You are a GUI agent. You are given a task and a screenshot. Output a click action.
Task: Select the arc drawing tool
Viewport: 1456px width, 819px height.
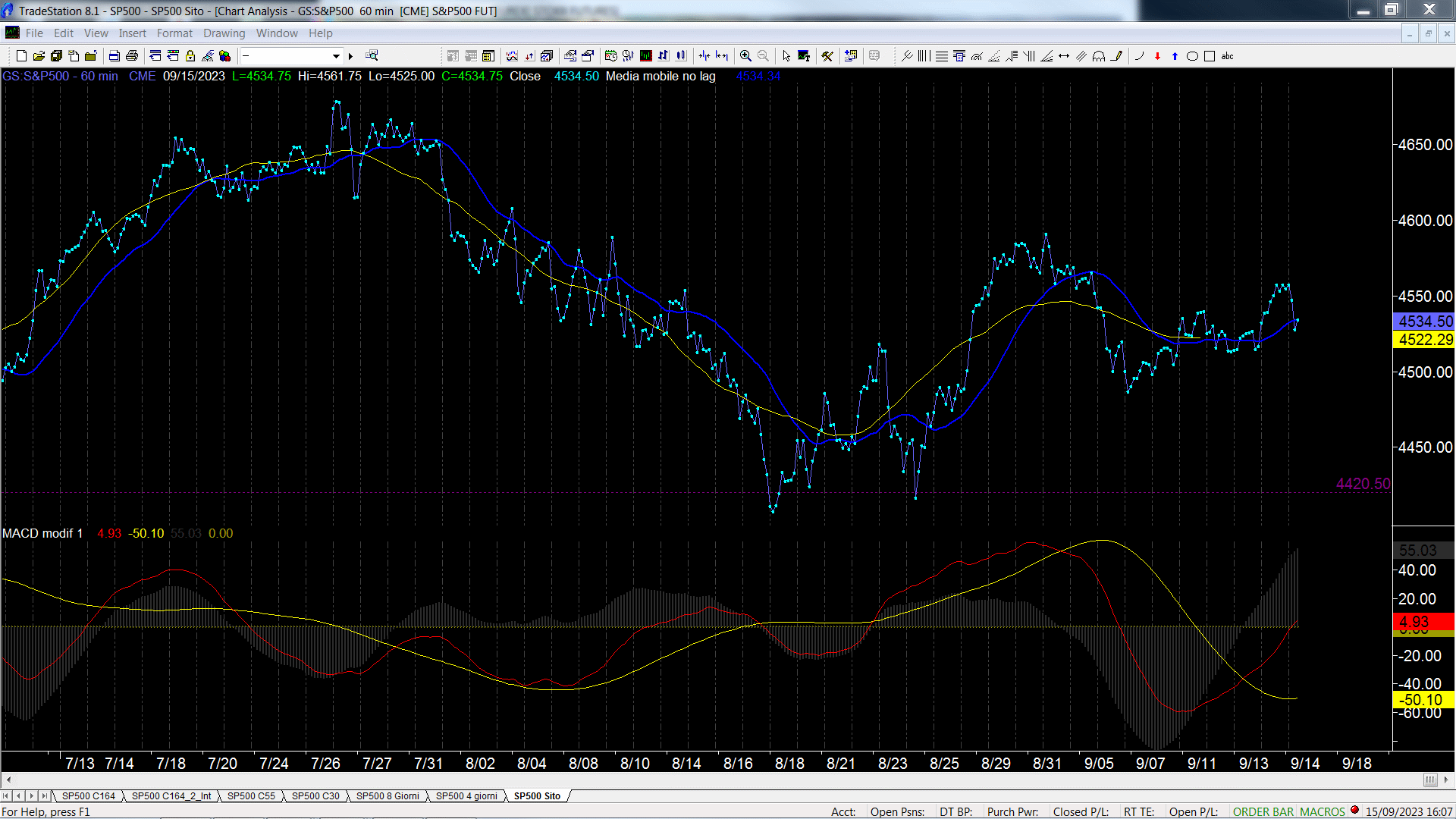(1139, 56)
